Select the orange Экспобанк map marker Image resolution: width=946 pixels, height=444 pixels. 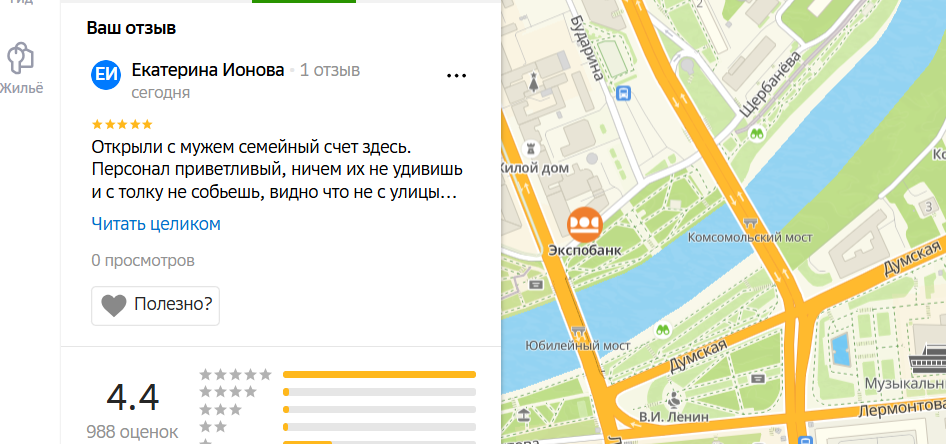point(585,224)
